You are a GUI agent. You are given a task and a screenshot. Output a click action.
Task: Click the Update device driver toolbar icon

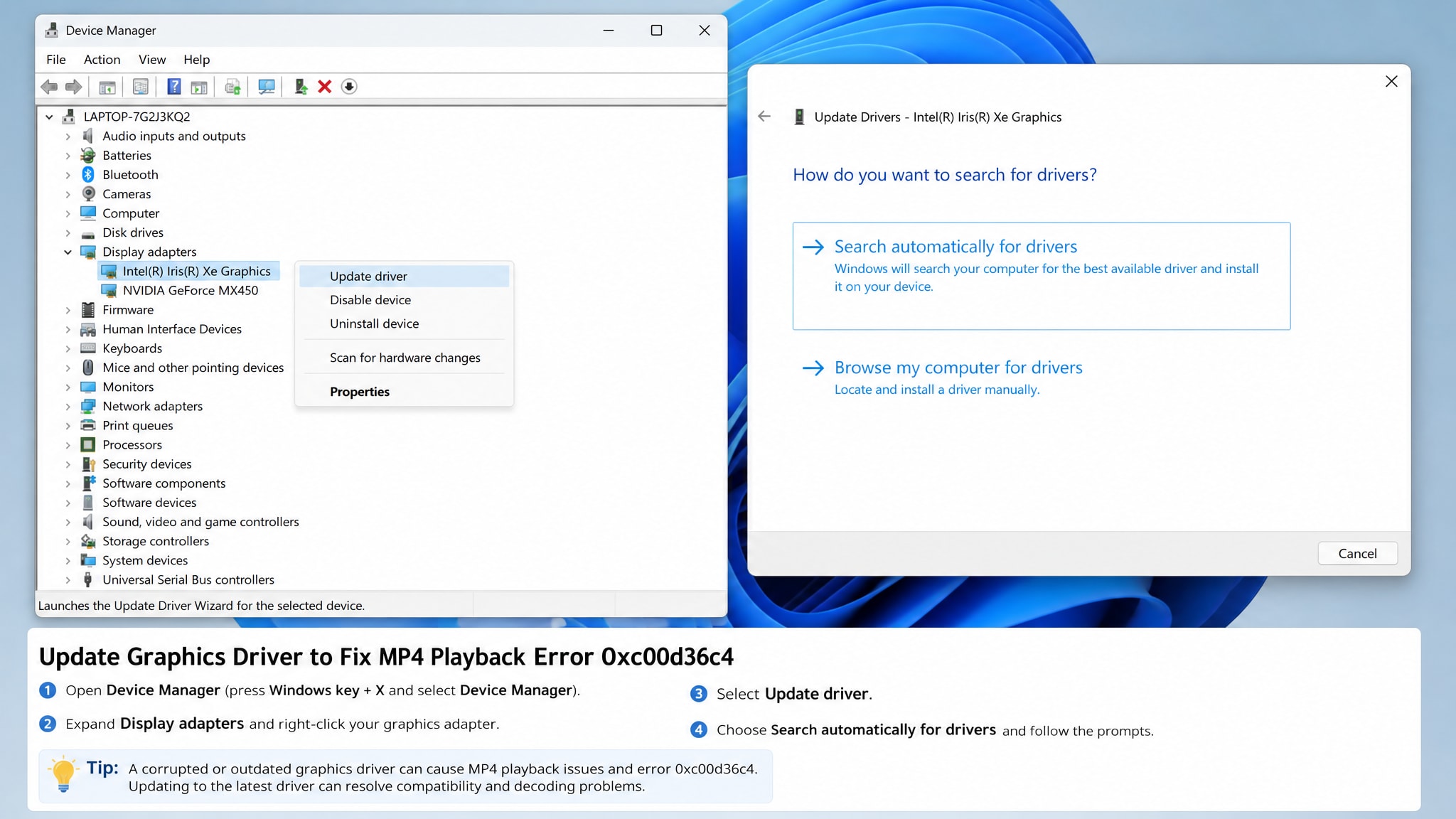(x=301, y=87)
